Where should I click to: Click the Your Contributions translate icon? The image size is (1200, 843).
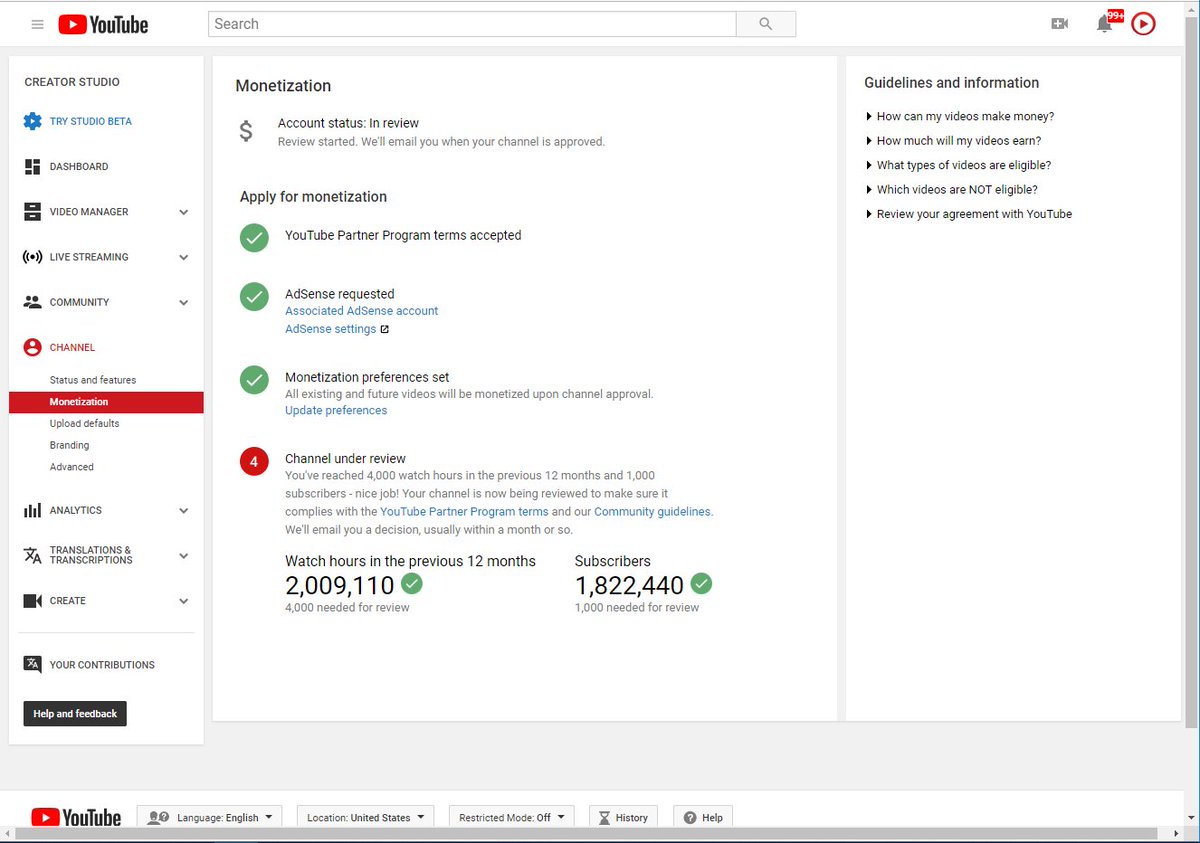[x=32, y=664]
